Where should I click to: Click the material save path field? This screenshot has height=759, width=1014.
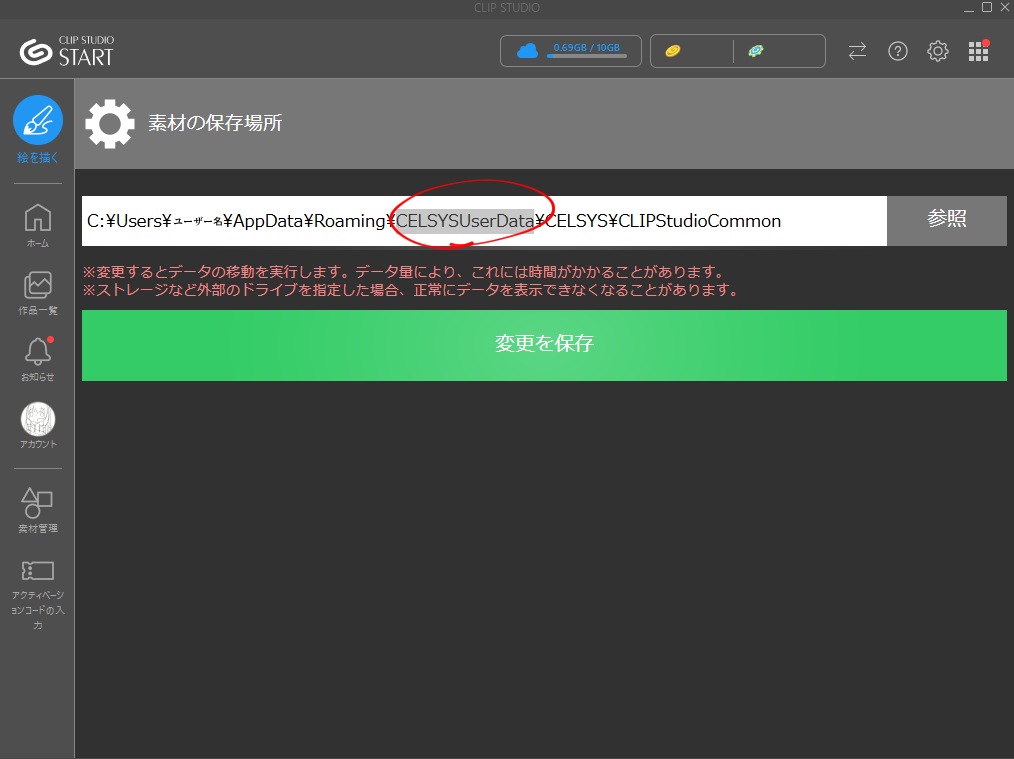pyautogui.click(x=484, y=220)
